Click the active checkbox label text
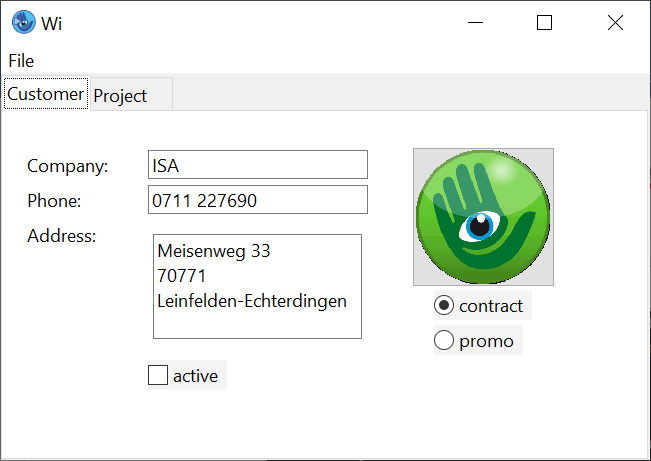Screen dimensions: 651x461 pyautogui.click(x=195, y=376)
